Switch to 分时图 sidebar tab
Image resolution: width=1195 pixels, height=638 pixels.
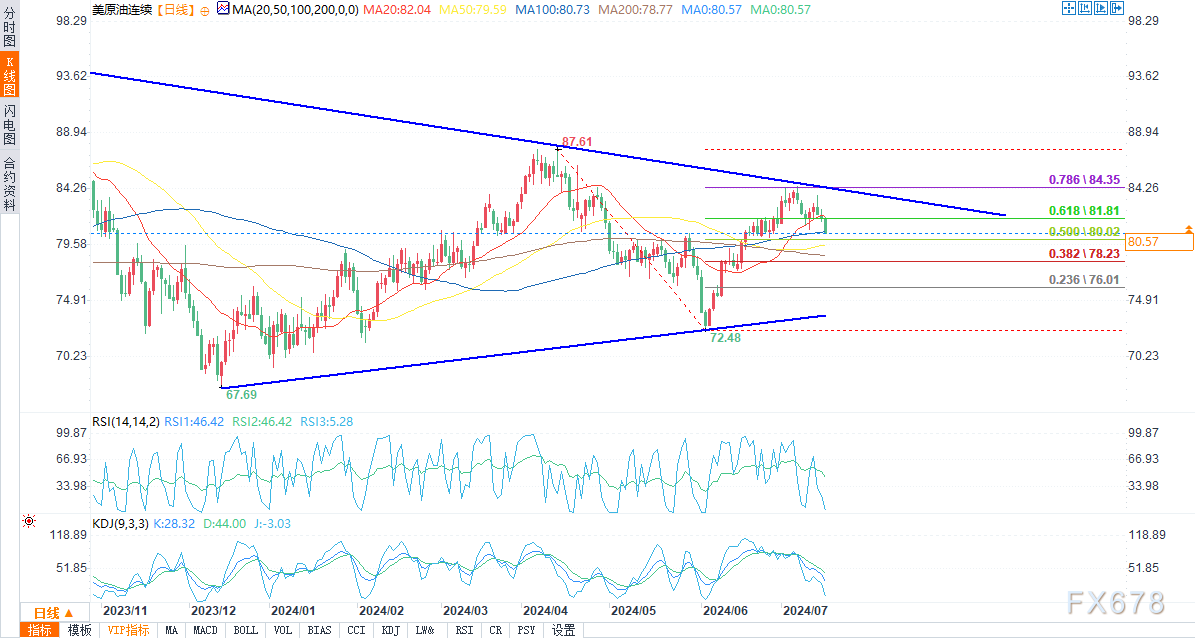[x=9, y=27]
